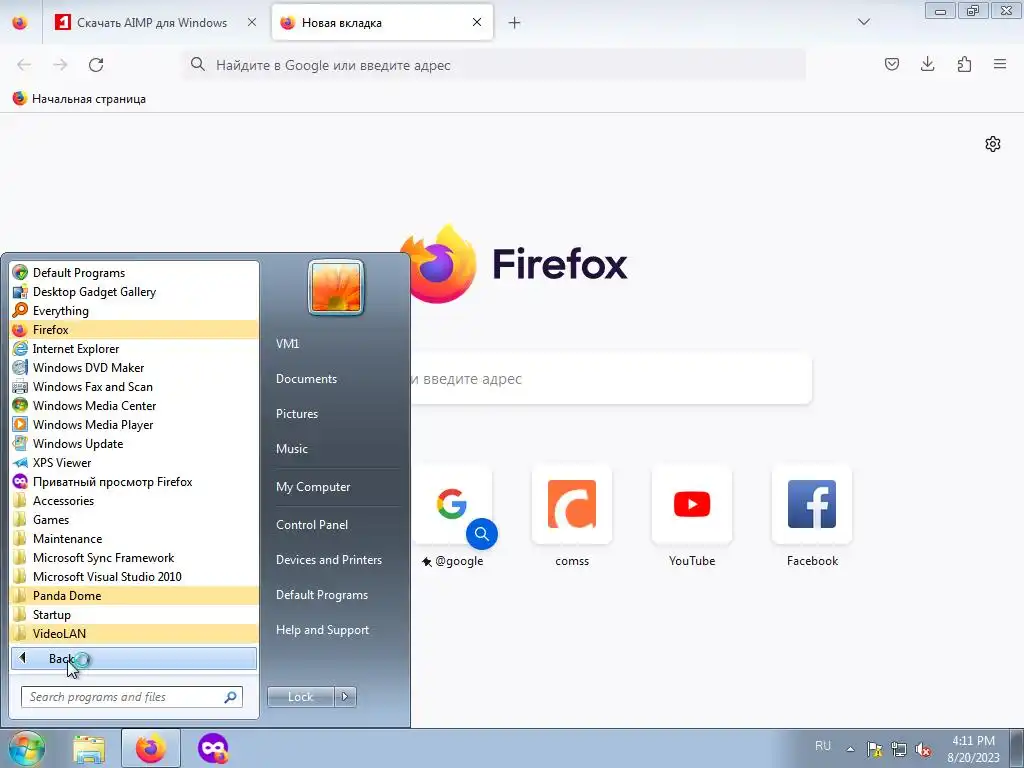Open the VM1 user folder
Screen dimensions: 1024x768
287,344
